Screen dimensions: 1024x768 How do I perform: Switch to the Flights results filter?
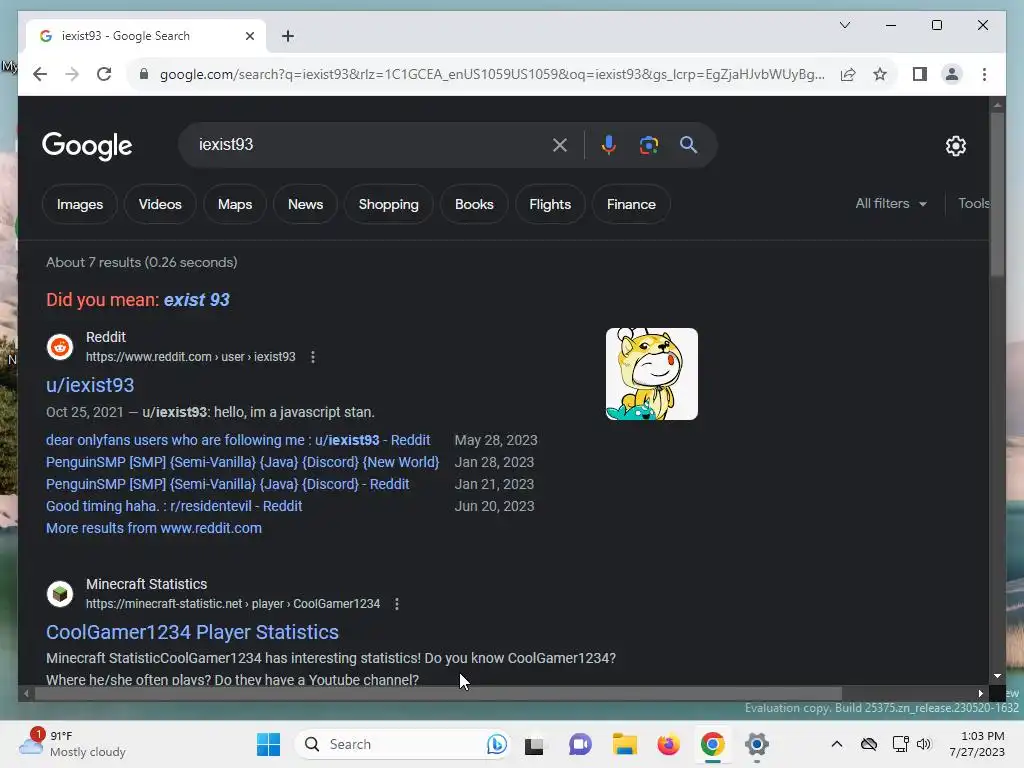pos(550,204)
